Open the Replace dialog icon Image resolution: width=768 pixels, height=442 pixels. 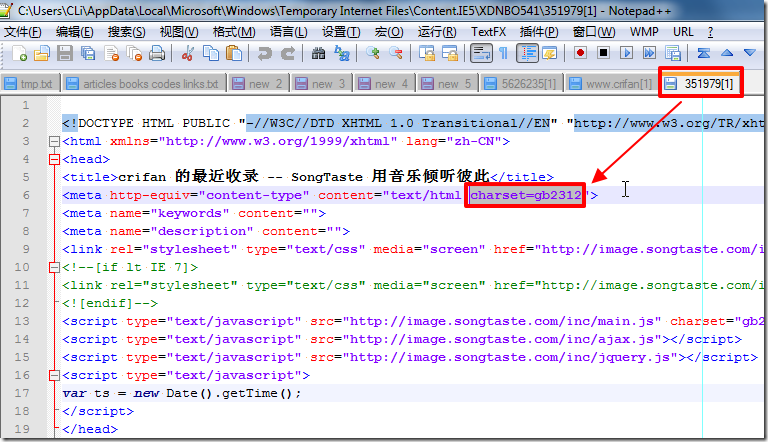341,53
